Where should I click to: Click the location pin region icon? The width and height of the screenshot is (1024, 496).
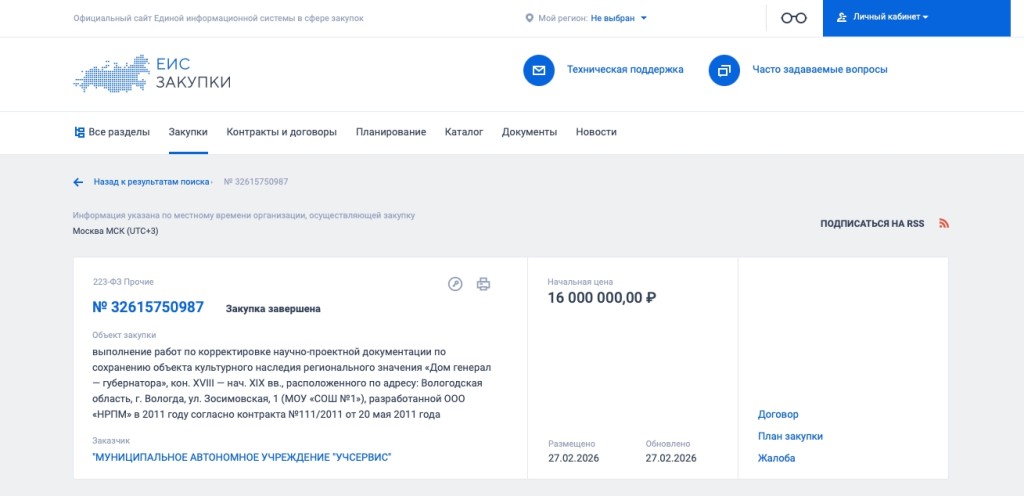[529, 18]
